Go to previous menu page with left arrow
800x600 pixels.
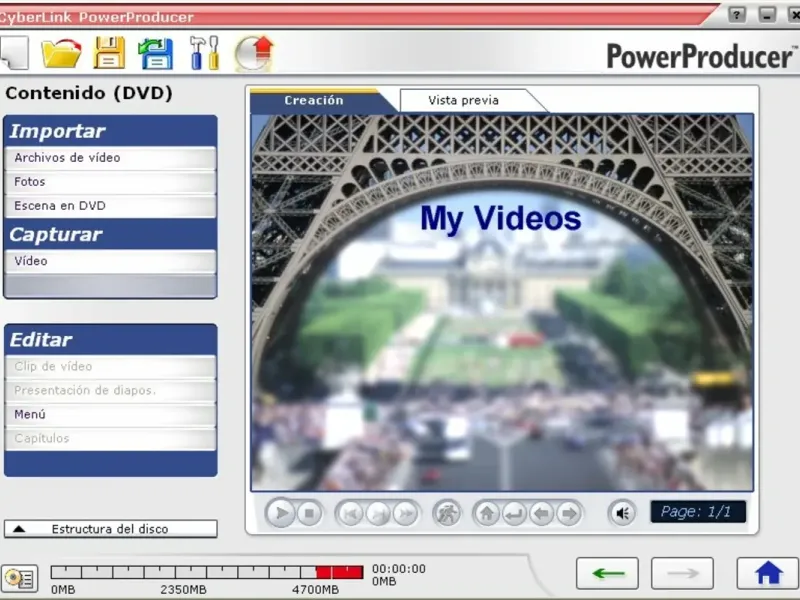point(542,514)
